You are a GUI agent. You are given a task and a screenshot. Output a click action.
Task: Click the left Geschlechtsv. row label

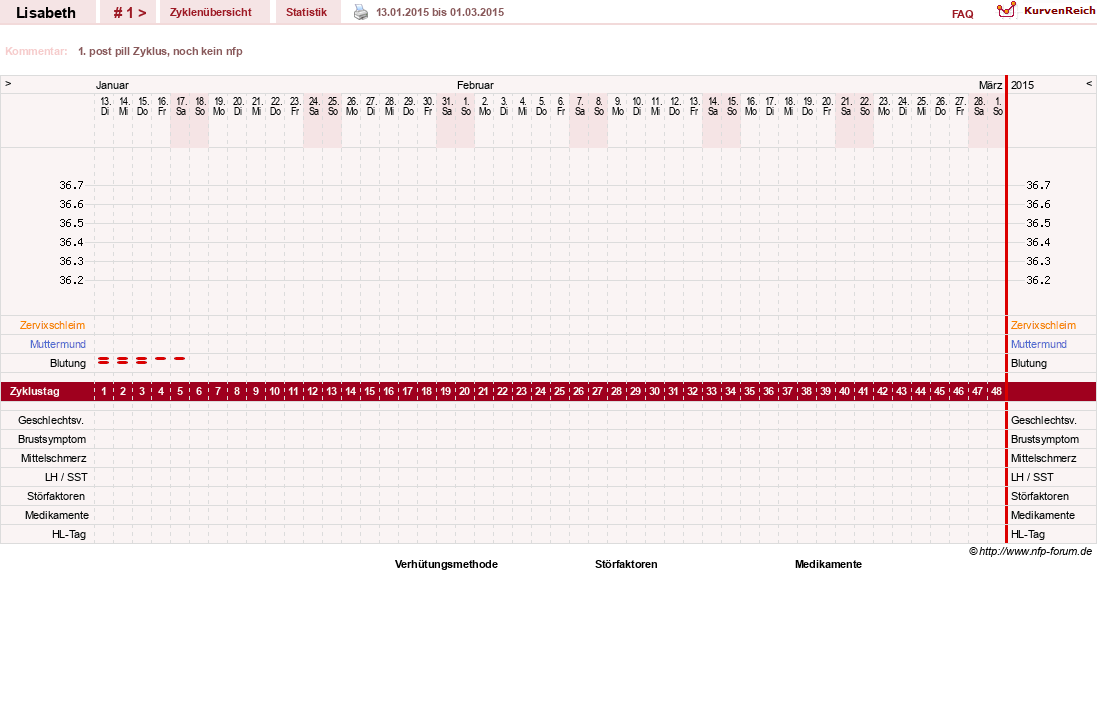[51, 420]
